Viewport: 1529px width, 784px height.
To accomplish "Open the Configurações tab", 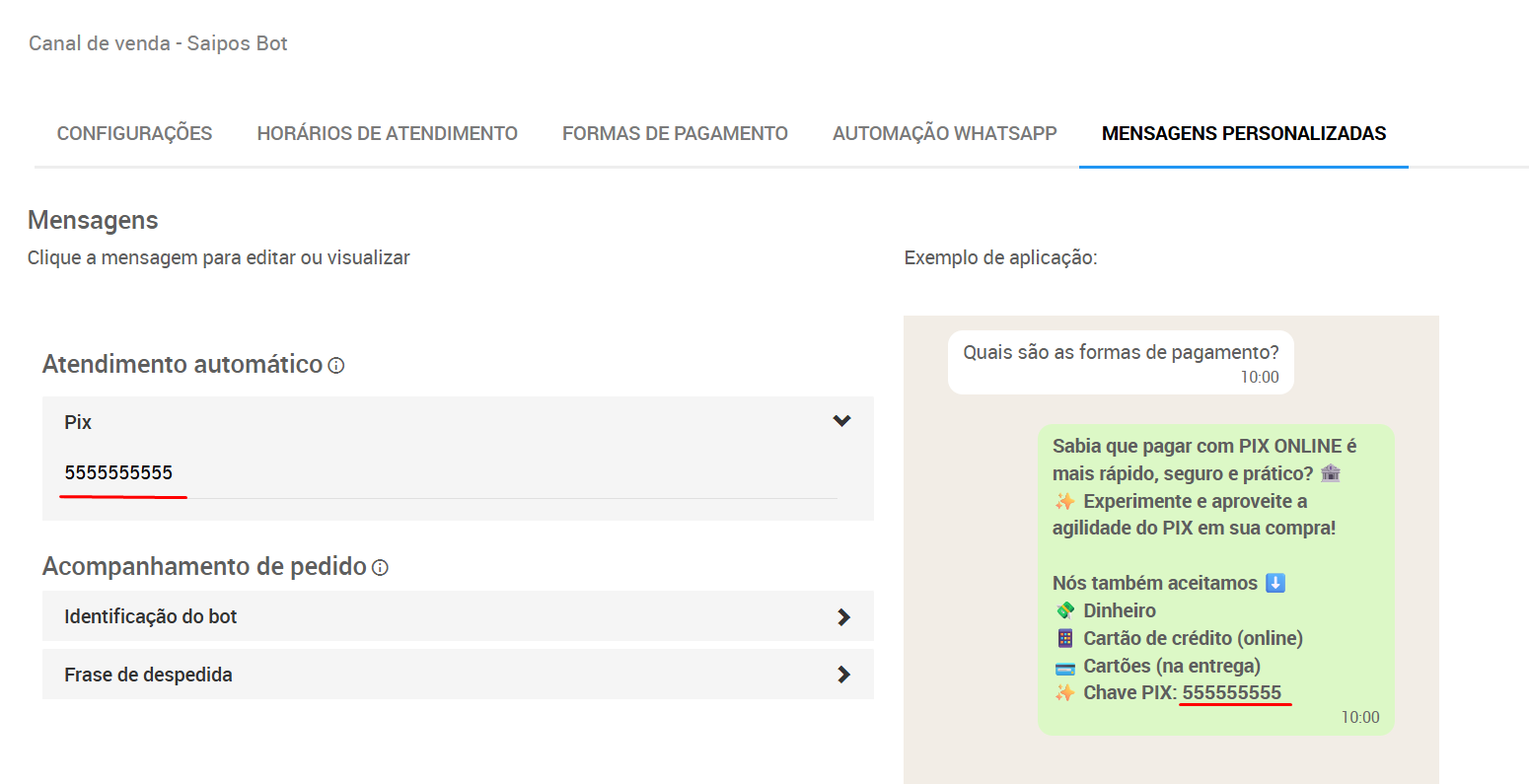I will [134, 133].
